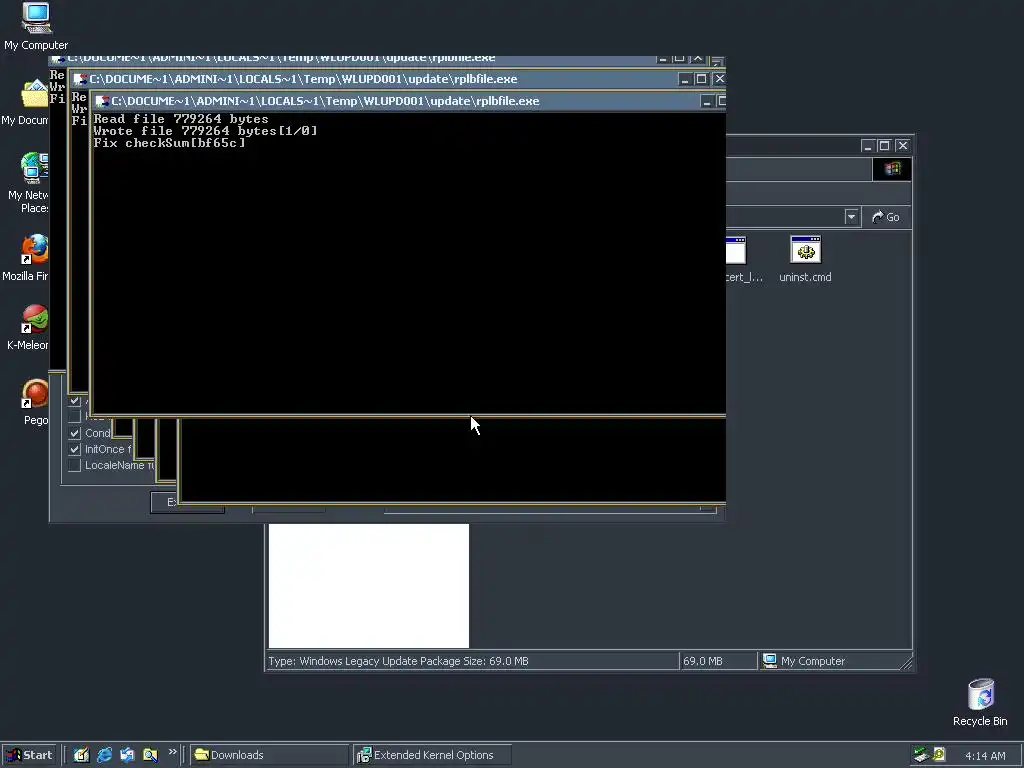Click the Explorer status bar type text
This screenshot has width=1024, height=768.
pos(398,661)
